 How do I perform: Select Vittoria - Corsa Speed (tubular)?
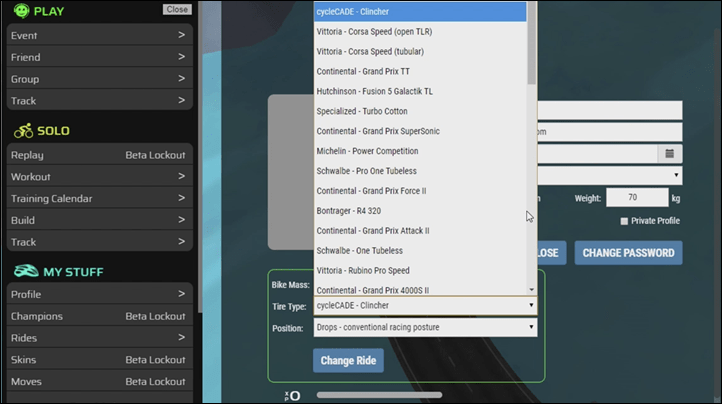tap(420, 51)
